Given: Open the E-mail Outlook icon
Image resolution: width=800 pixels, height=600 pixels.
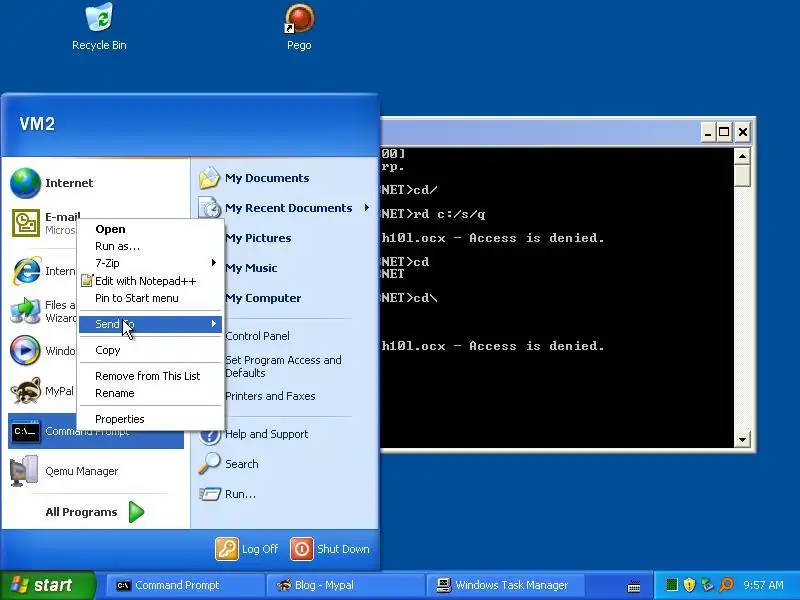Looking at the screenshot, I should coord(26,223).
